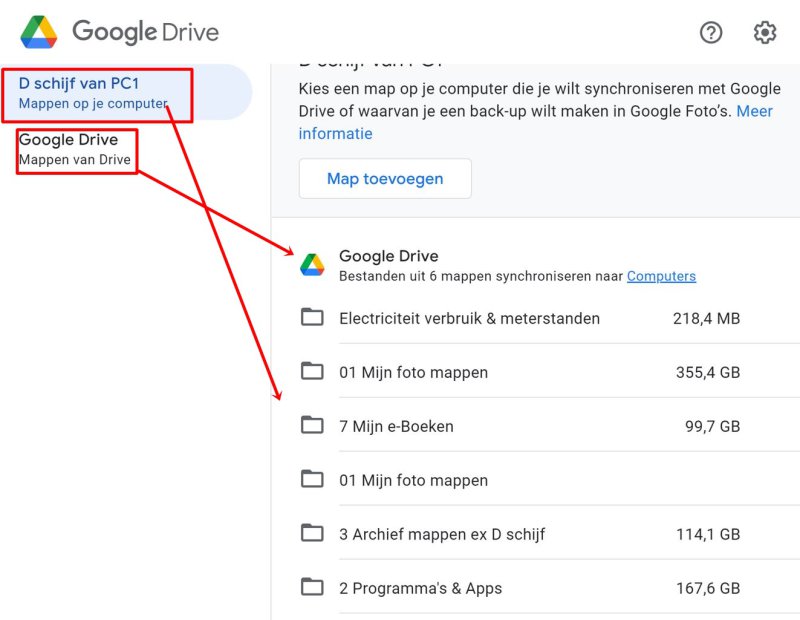The width and height of the screenshot is (800, 620).
Task: Click the Map toevoegen button
Action: [x=384, y=178]
